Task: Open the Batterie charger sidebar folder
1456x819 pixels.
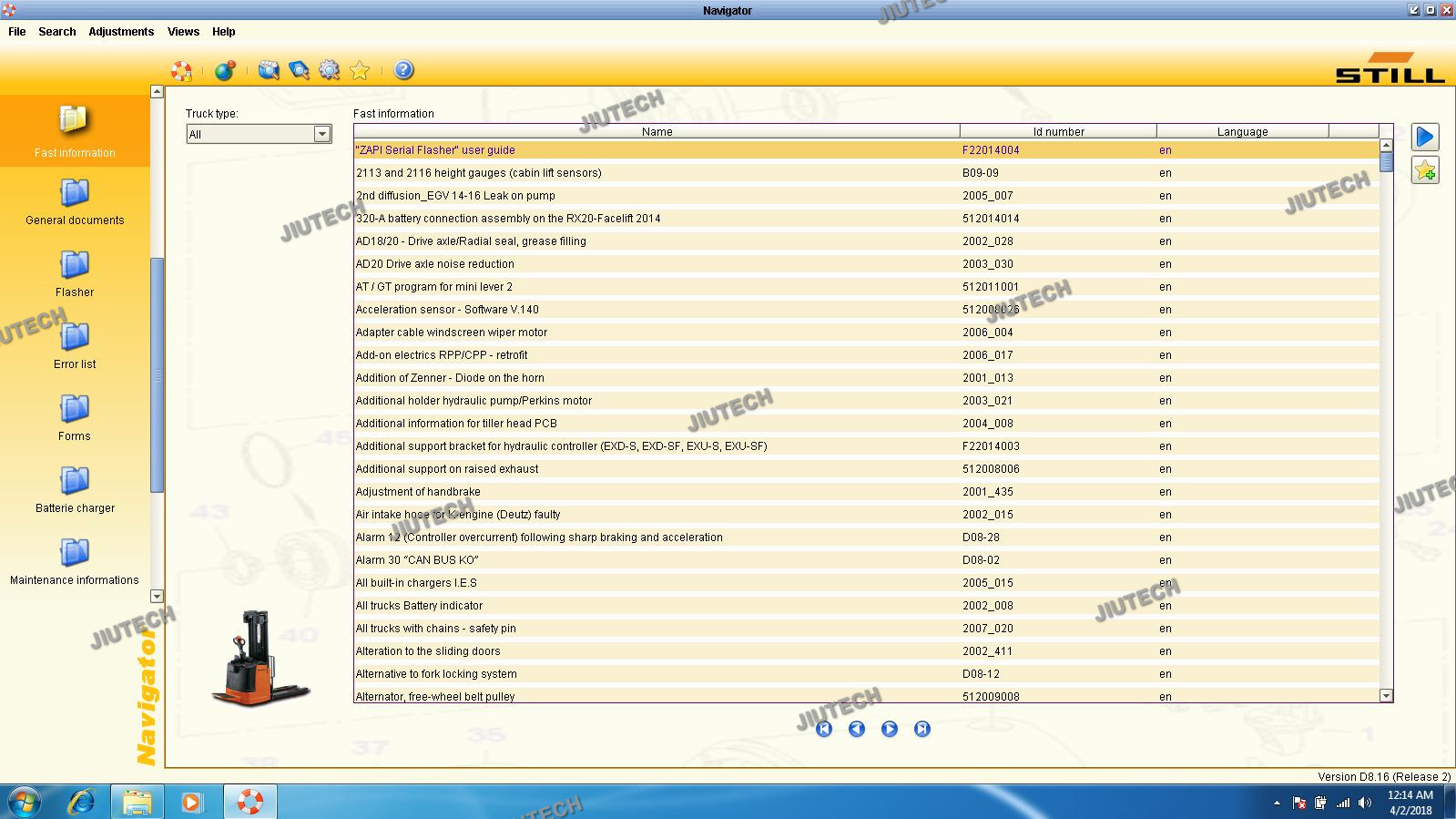Action: (x=75, y=489)
